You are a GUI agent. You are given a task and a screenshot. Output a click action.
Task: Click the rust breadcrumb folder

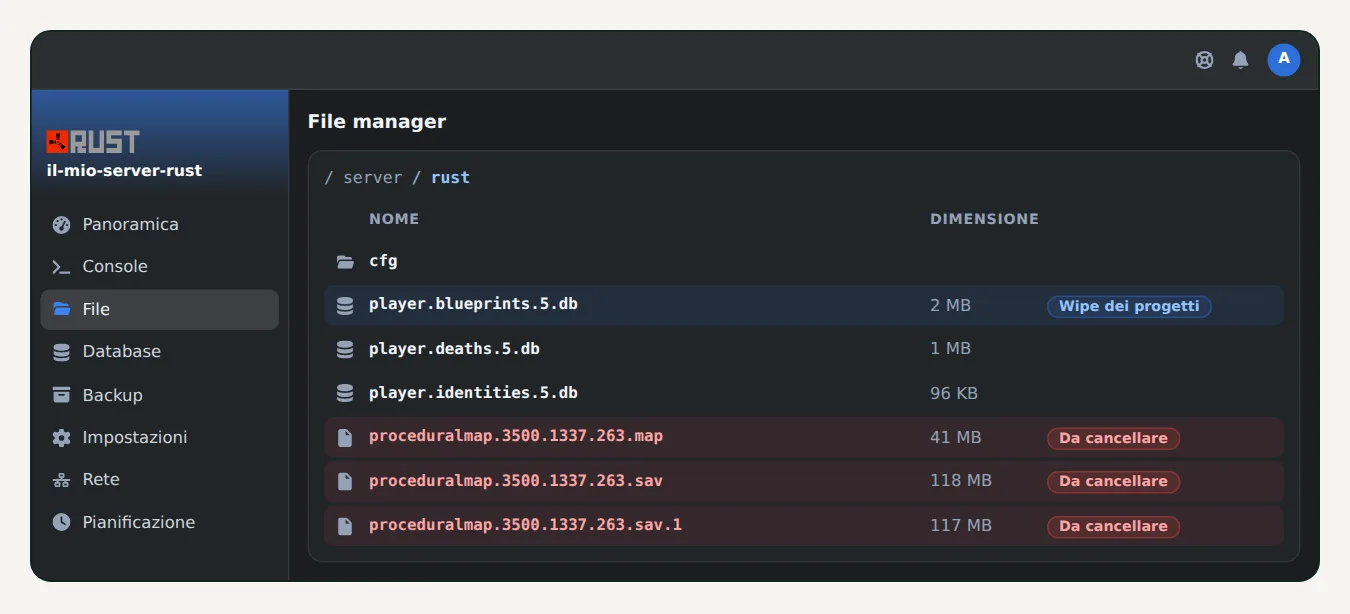(x=450, y=177)
